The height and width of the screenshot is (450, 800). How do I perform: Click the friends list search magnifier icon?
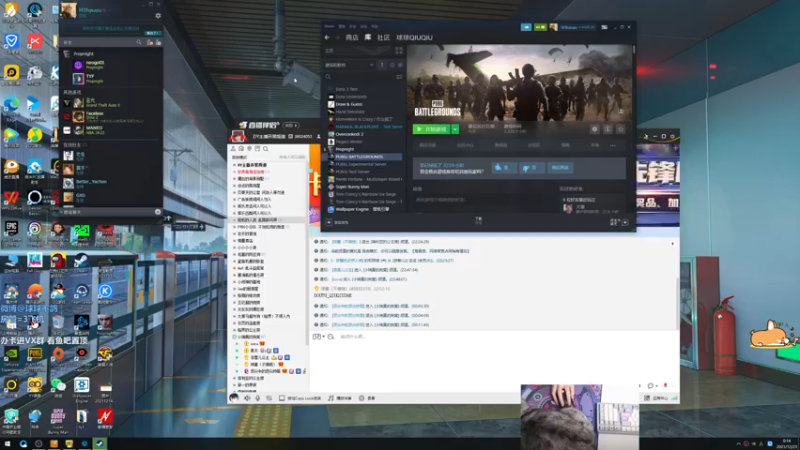coord(139,42)
